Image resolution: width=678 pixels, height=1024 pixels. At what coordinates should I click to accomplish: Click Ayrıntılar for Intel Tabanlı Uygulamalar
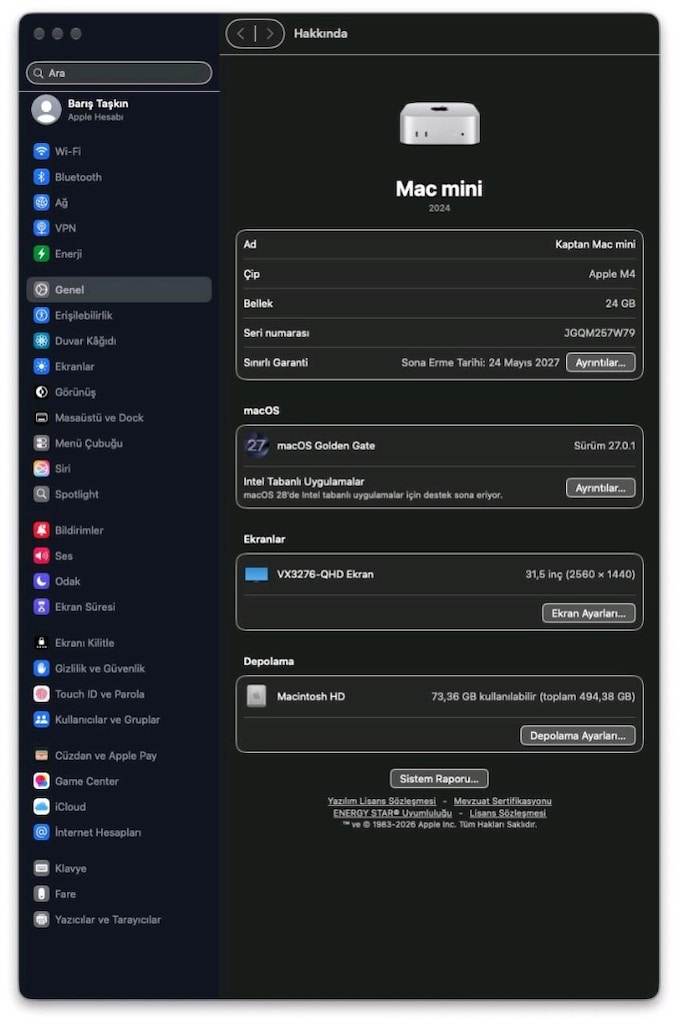point(600,488)
